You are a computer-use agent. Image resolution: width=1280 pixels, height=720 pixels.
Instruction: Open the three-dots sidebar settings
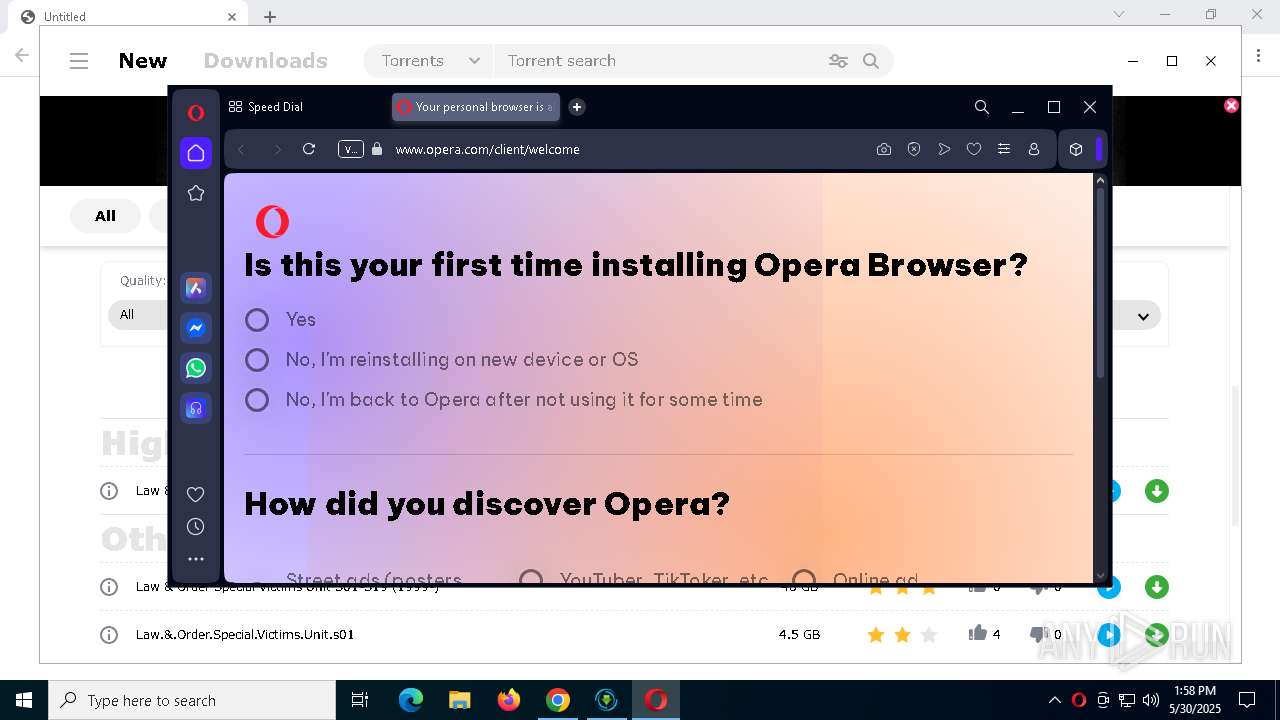click(x=196, y=559)
